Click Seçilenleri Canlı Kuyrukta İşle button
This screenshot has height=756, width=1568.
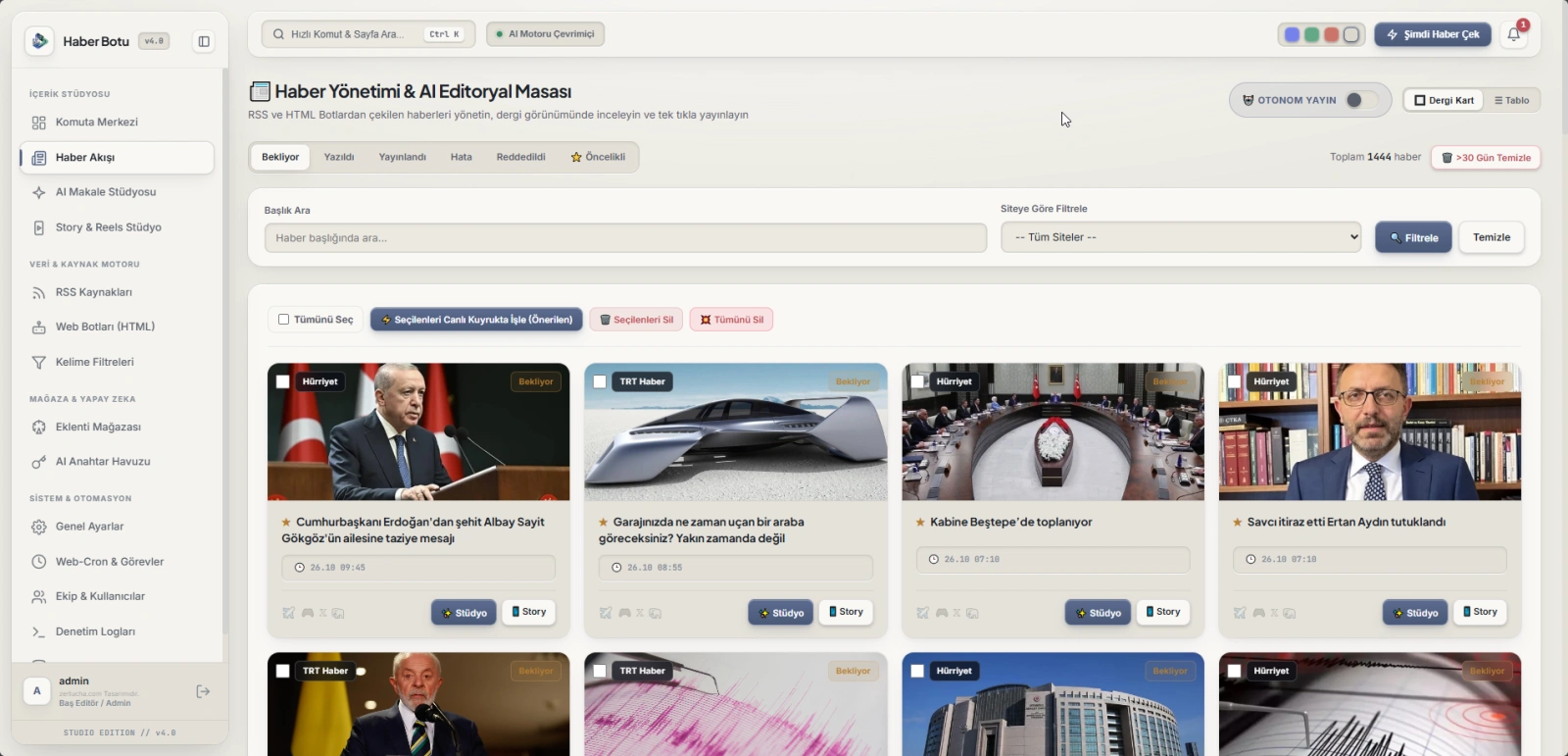pyautogui.click(x=476, y=320)
